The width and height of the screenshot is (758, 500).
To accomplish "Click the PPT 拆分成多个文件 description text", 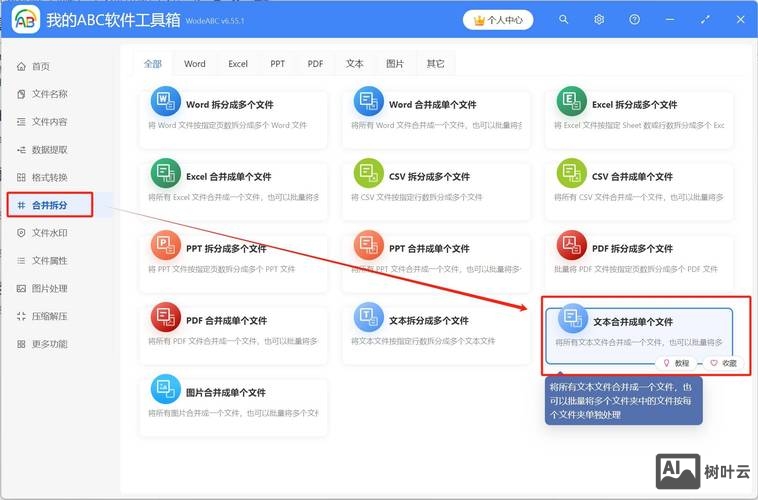I will click(221, 269).
